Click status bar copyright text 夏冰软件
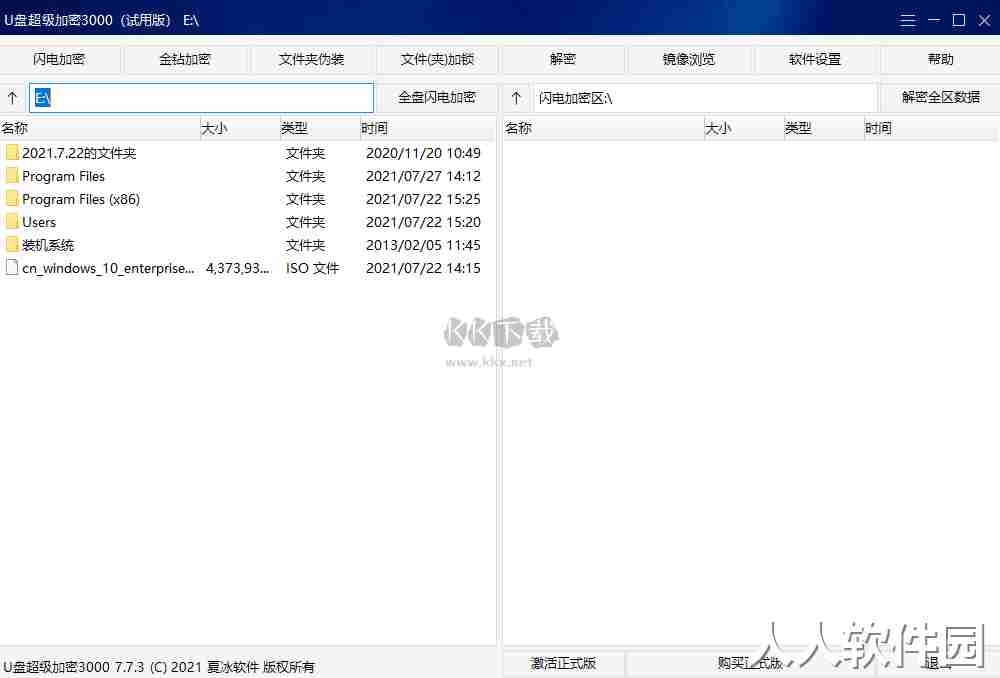 233,667
